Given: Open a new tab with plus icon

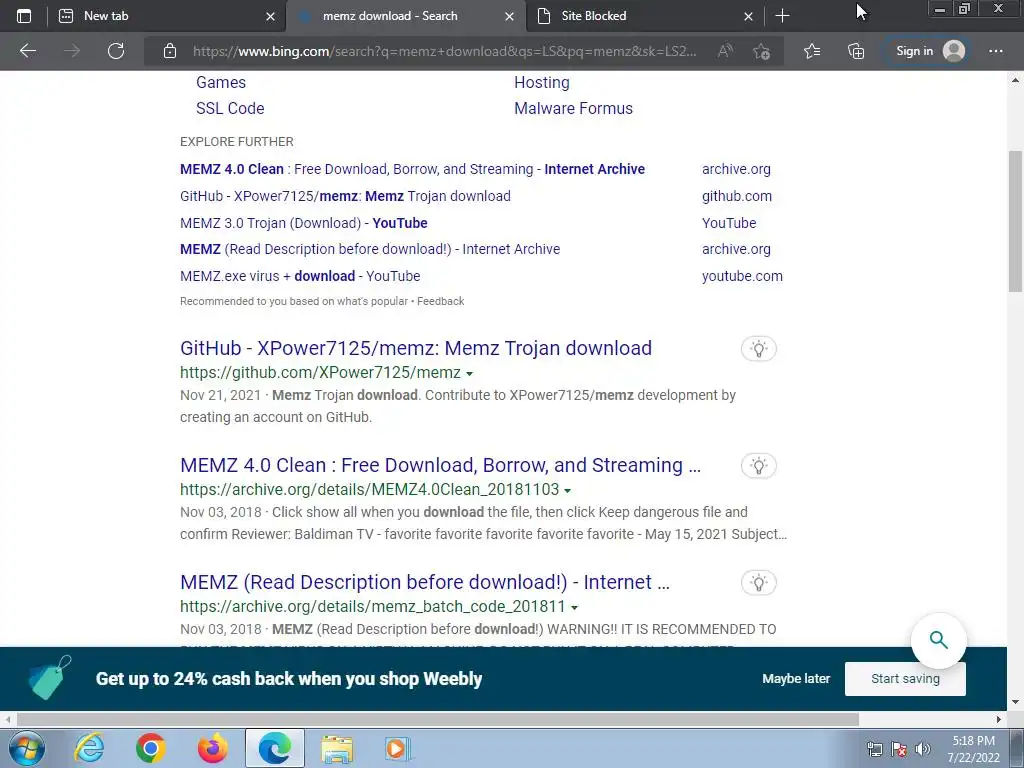Looking at the screenshot, I should (x=782, y=16).
